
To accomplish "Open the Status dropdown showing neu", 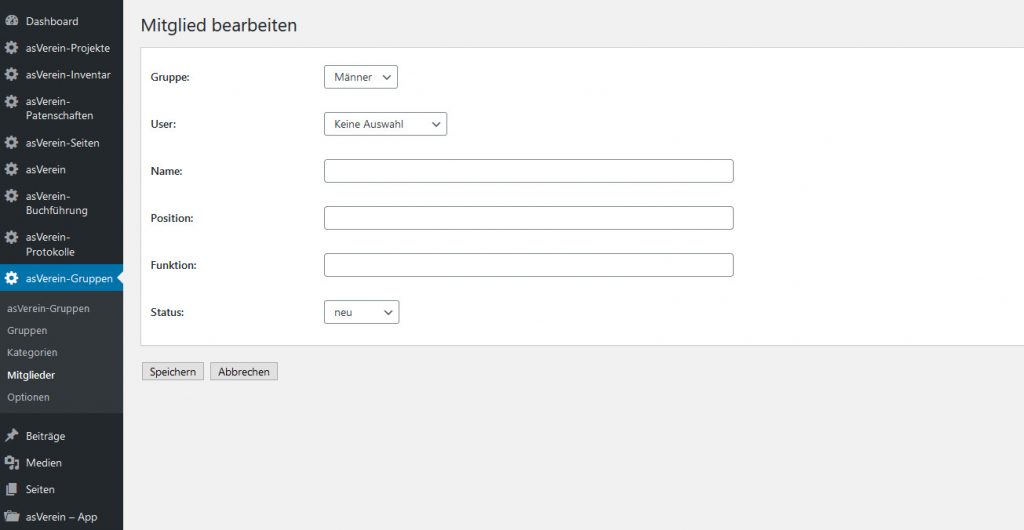I will (x=361, y=312).
